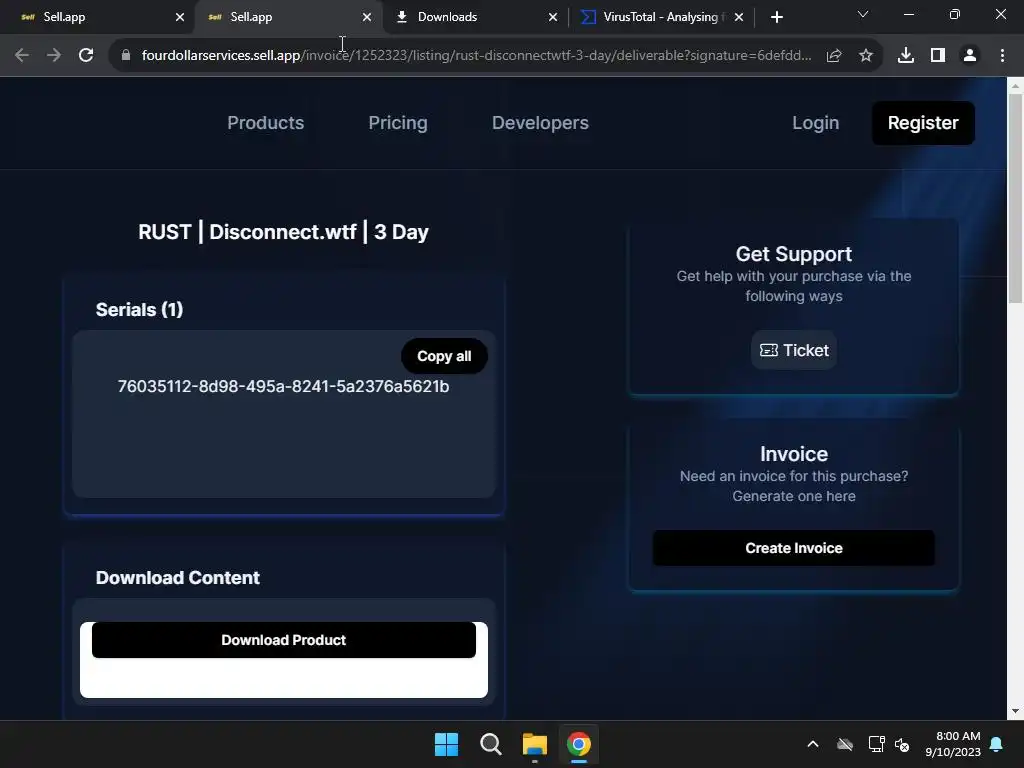This screenshot has width=1024, height=768.
Task: Click the Register button
Action: [x=923, y=123]
